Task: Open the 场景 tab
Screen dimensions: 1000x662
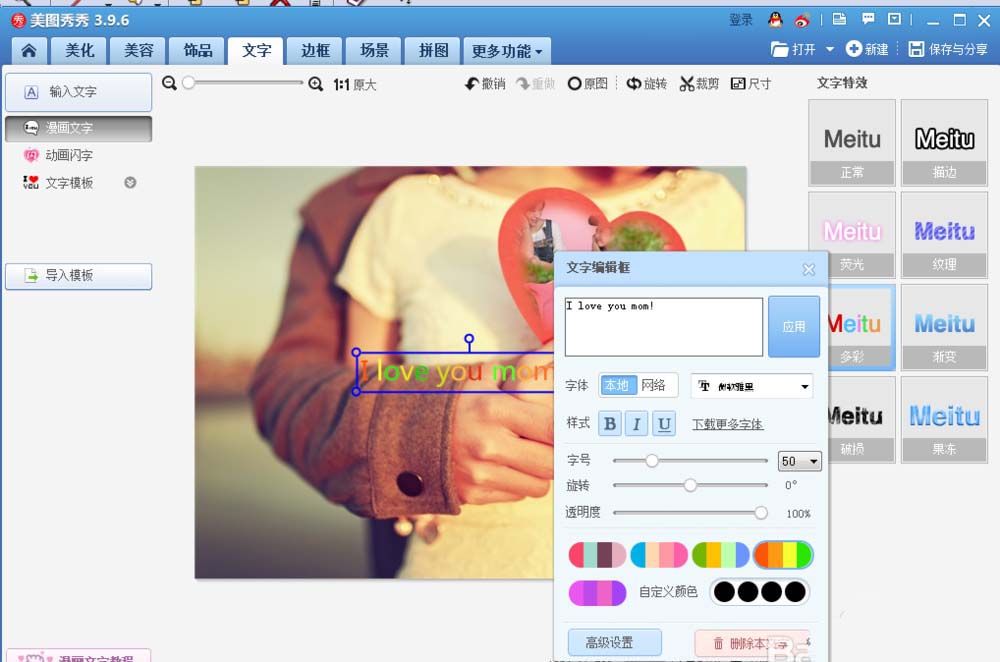Action: (x=374, y=50)
